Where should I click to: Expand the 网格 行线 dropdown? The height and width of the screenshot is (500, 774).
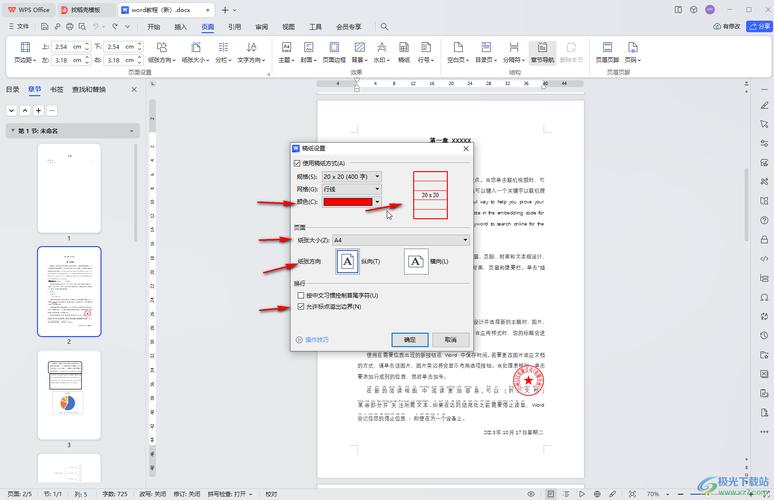point(376,188)
